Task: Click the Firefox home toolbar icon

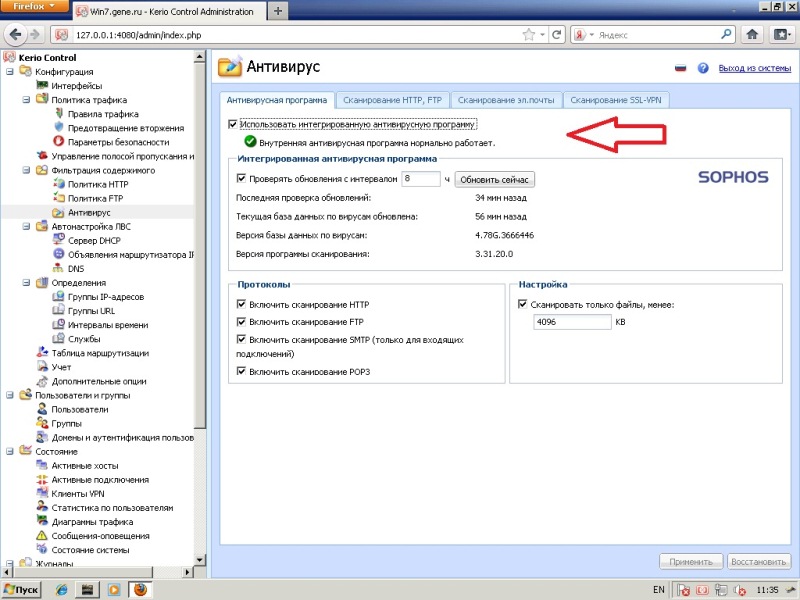Action: pos(752,34)
